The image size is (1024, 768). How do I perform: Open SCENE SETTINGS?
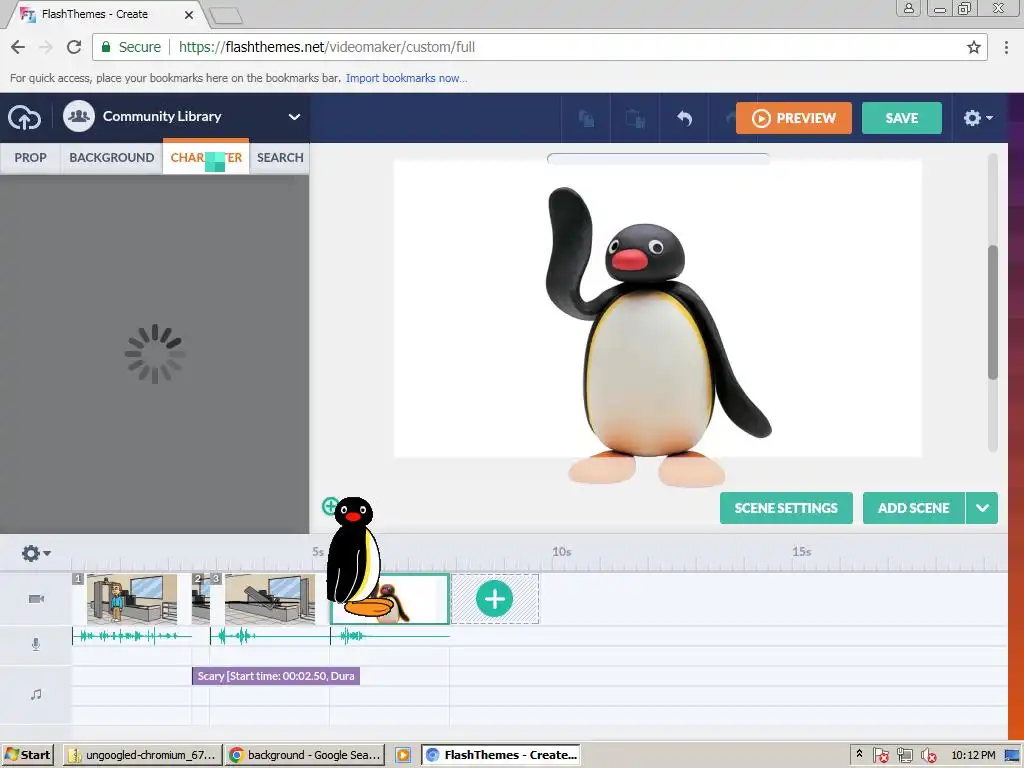(x=786, y=508)
